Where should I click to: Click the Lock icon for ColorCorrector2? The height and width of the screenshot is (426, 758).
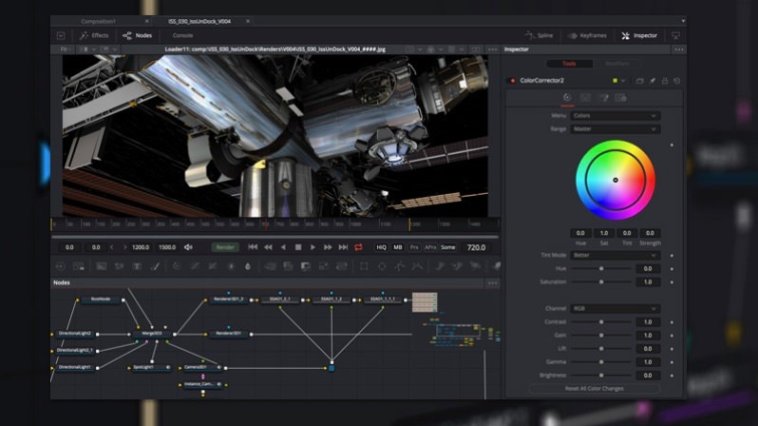coord(665,81)
